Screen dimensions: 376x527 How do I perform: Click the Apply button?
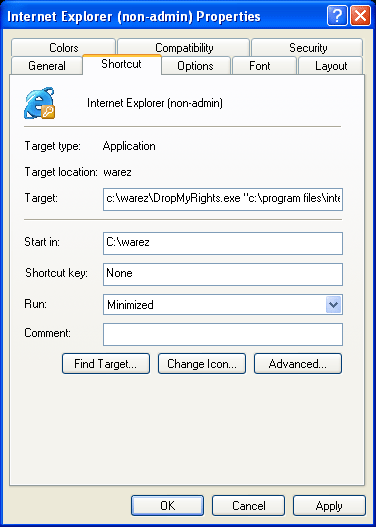[329, 505]
